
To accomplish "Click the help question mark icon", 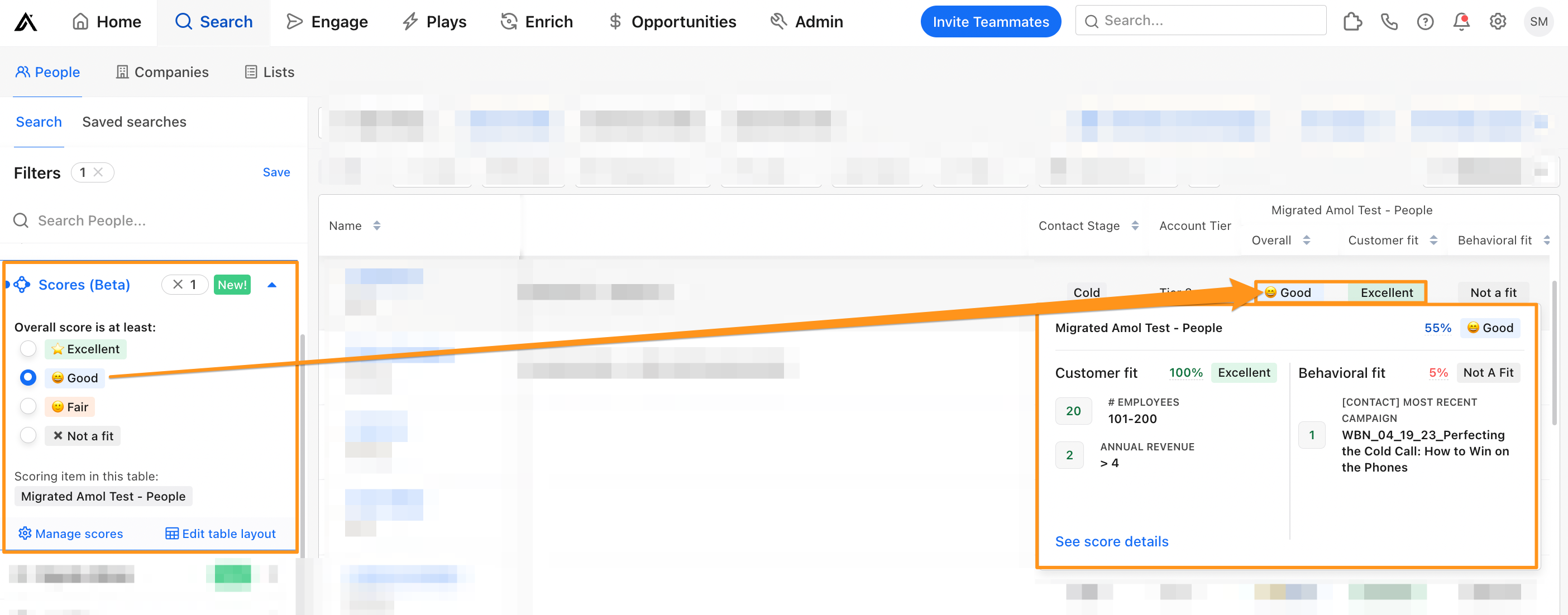I will [1425, 21].
